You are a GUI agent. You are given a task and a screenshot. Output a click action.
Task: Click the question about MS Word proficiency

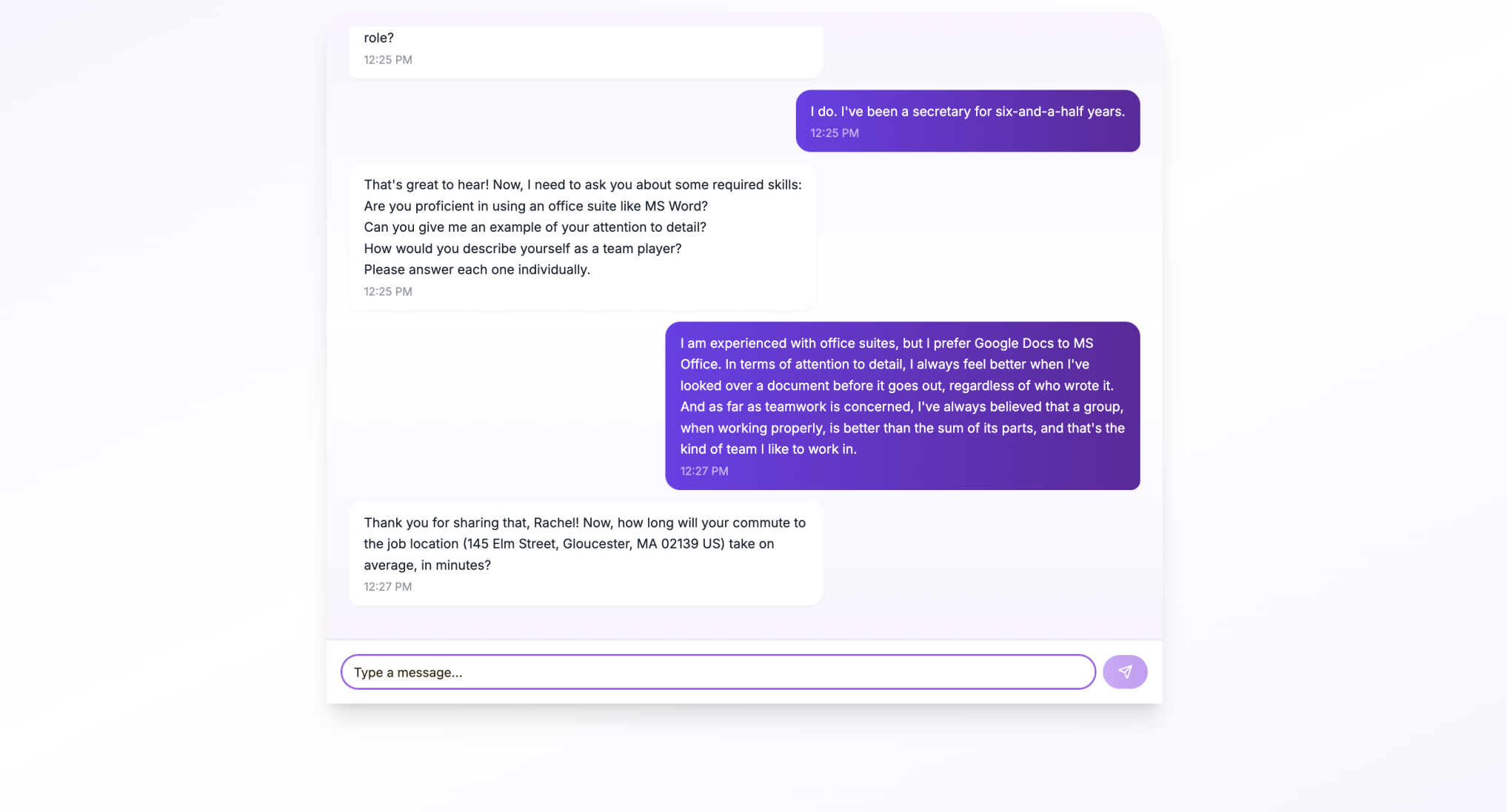[x=535, y=207]
